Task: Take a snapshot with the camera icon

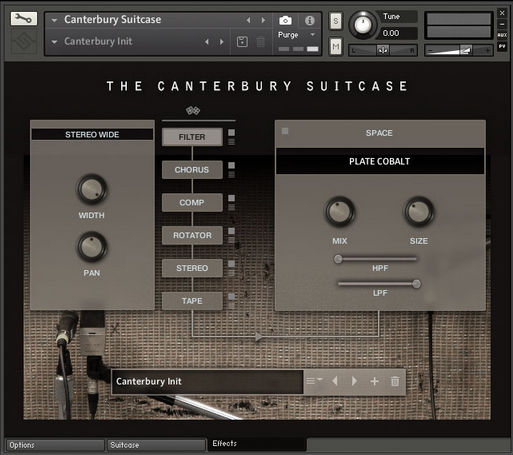Action: click(x=285, y=21)
